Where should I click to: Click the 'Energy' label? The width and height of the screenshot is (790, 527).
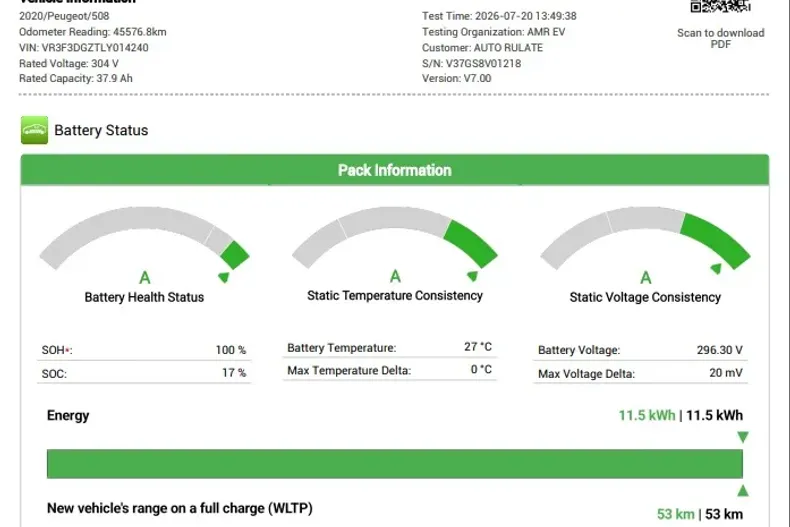tap(68, 416)
